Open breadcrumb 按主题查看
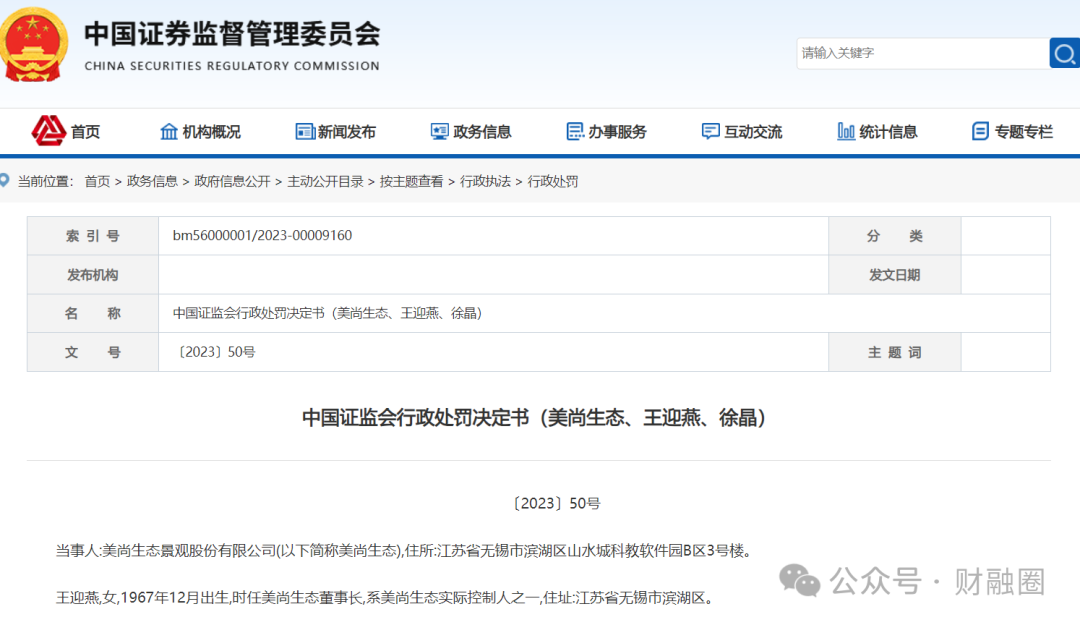 pyautogui.click(x=411, y=181)
